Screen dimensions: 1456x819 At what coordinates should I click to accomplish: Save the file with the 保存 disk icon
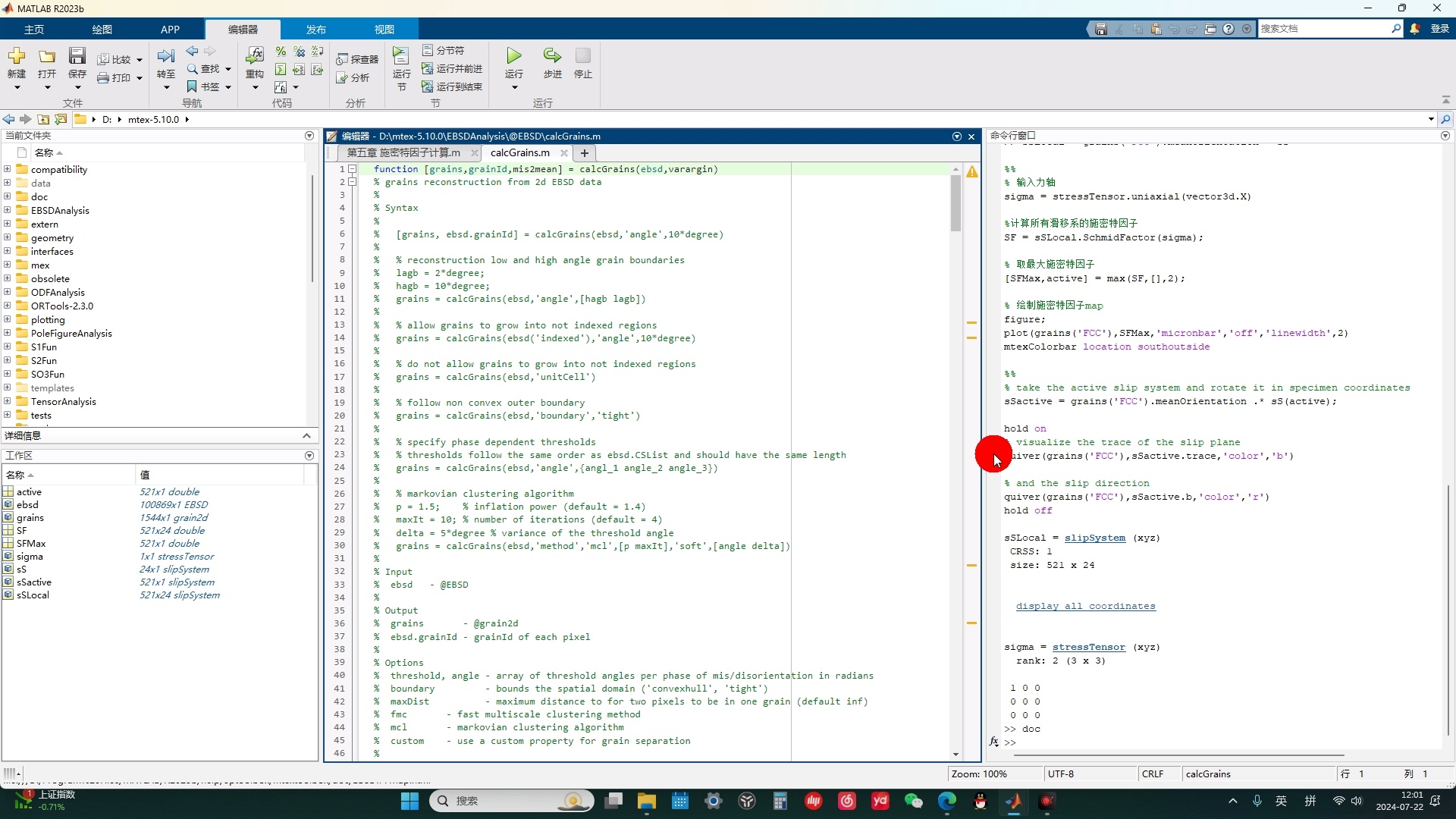tap(77, 56)
